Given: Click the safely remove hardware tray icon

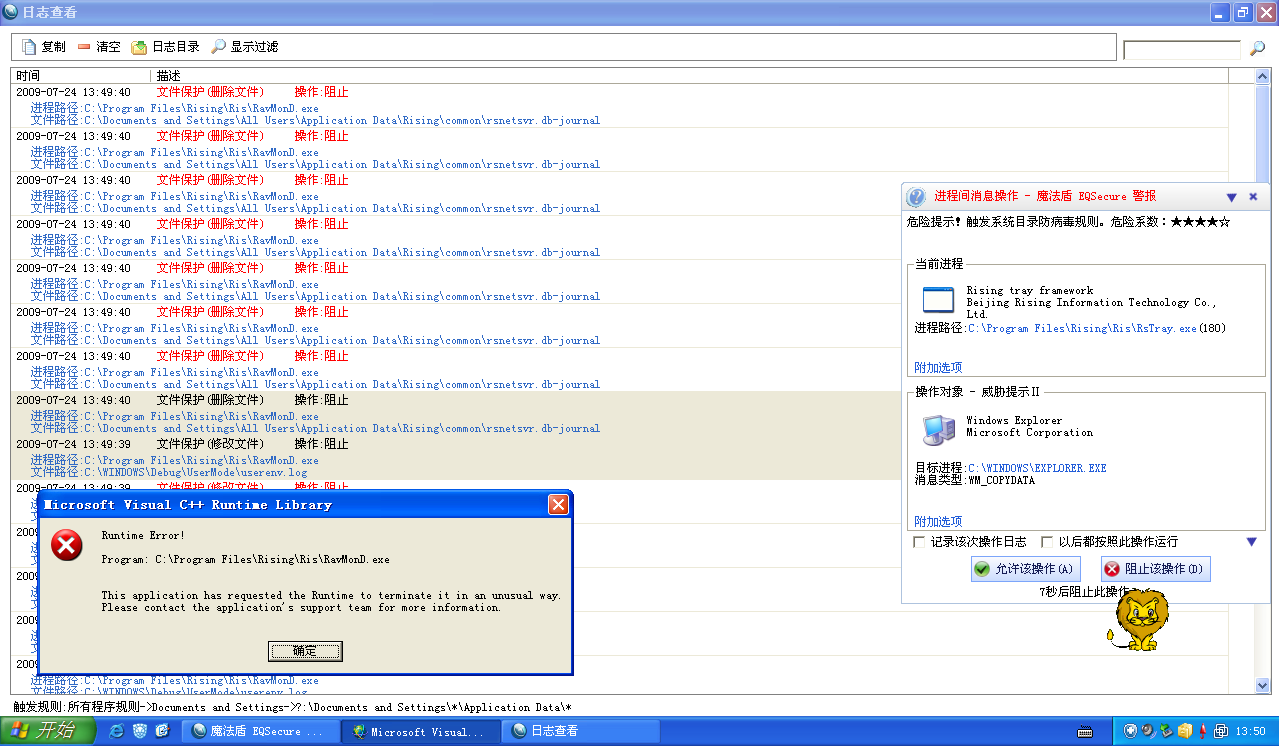Looking at the screenshot, I should click(x=1167, y=731).
